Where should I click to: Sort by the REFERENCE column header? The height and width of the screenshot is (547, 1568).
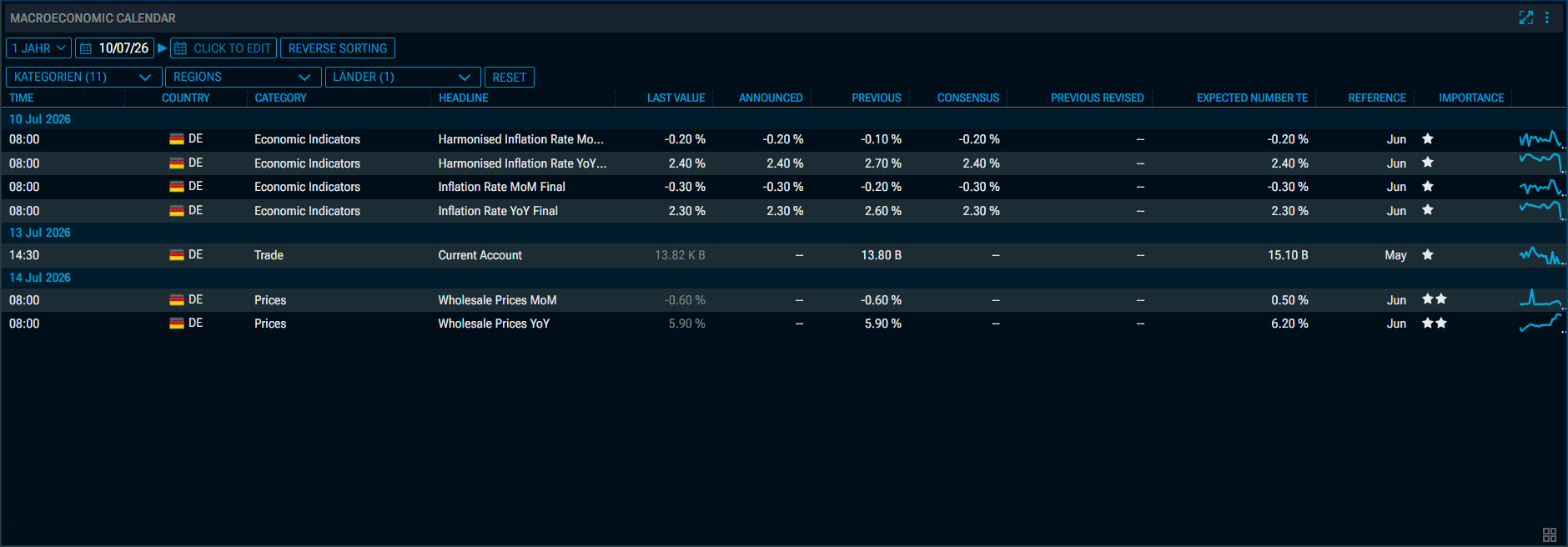tap(1377, 98)
